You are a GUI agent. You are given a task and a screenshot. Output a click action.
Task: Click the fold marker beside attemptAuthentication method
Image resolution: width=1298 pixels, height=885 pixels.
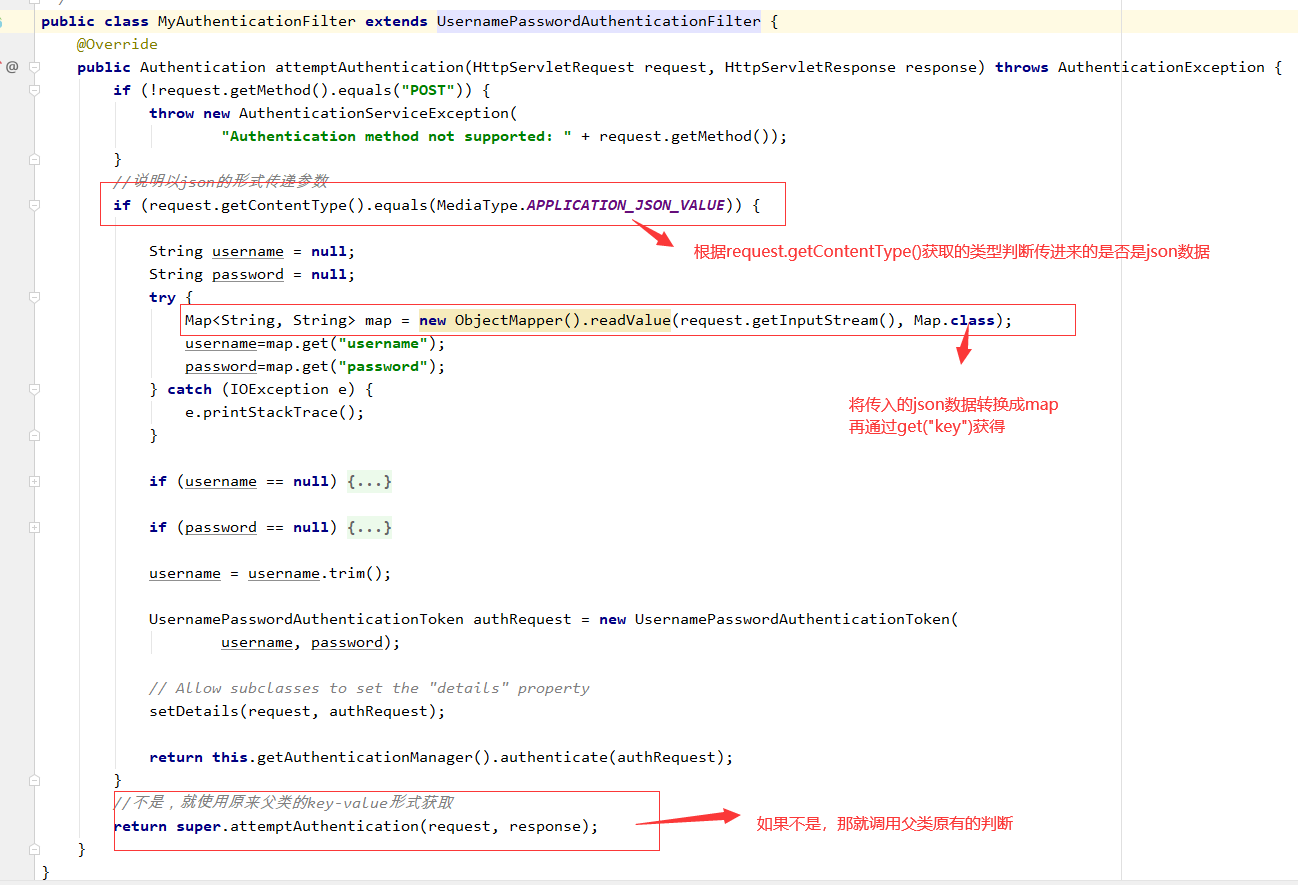tap(32, 66)
